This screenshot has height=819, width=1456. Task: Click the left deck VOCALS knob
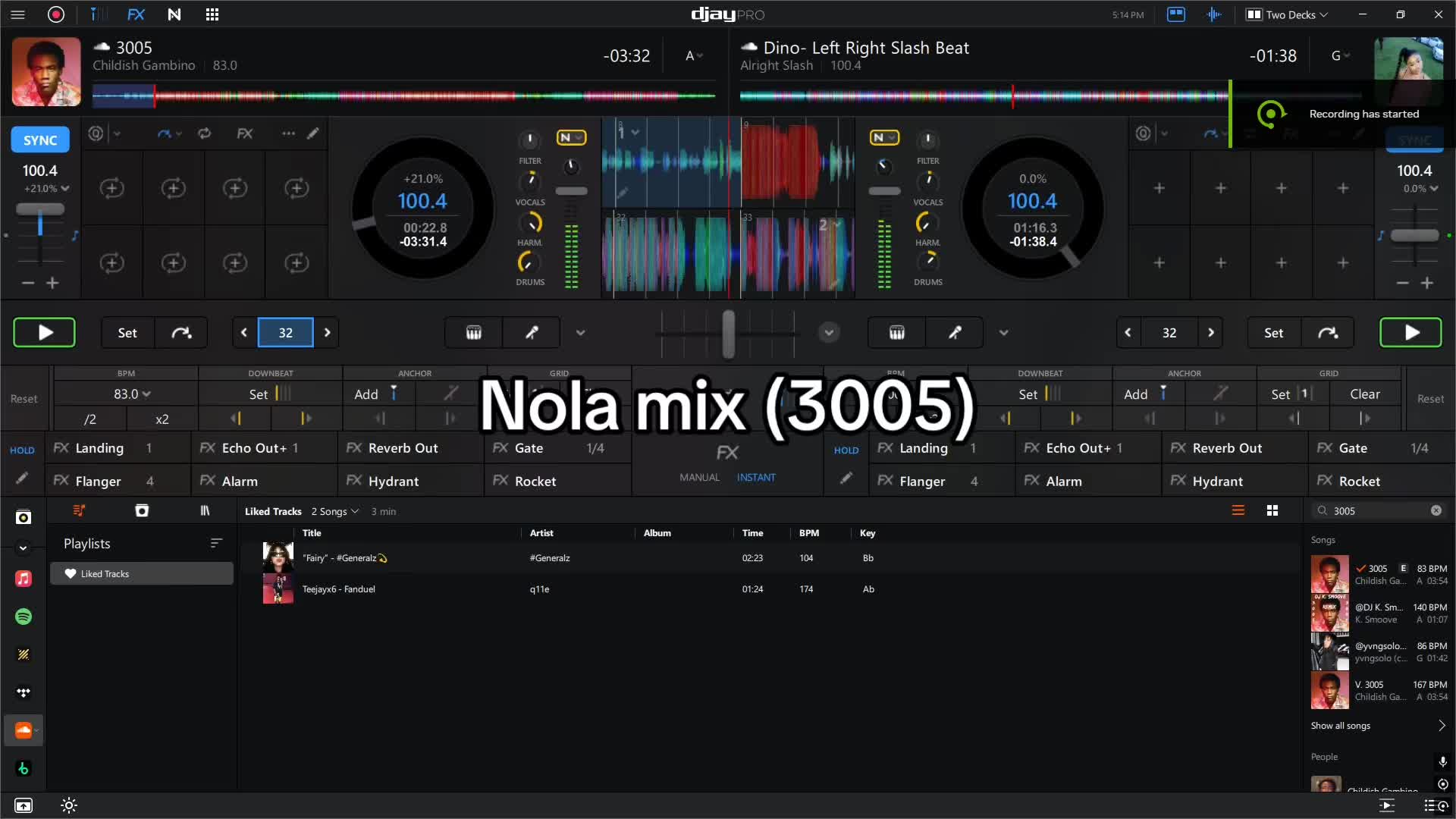[530, 181]
